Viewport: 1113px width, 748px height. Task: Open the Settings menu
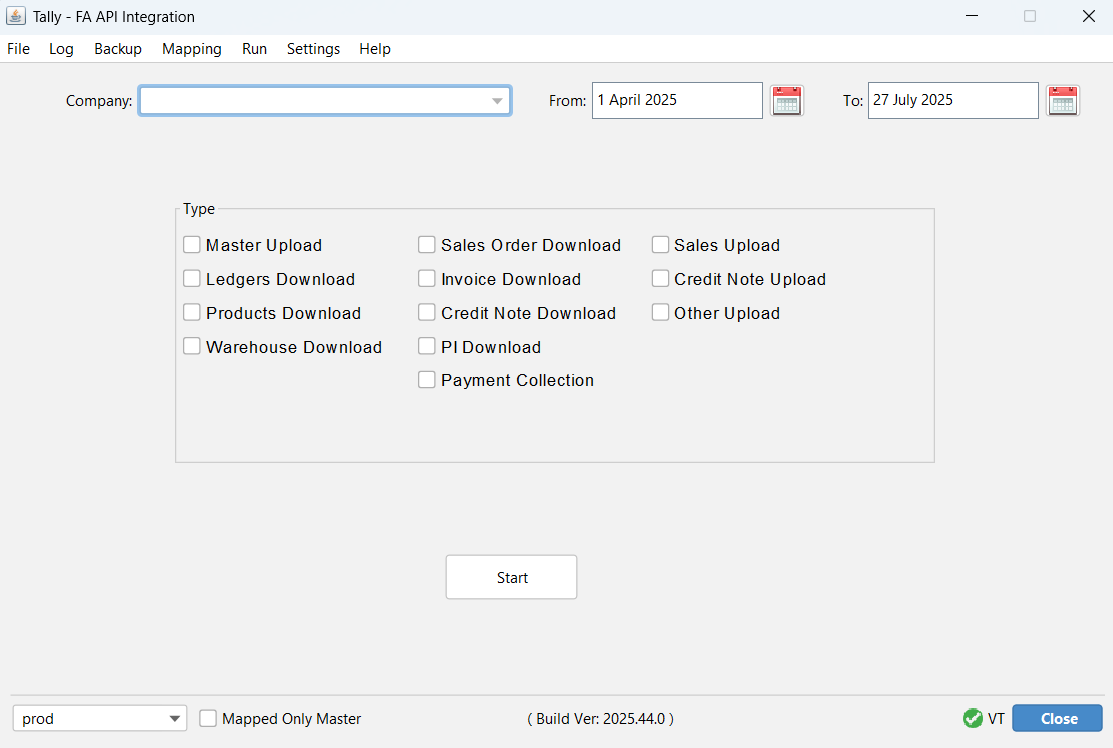pos(313,49)
